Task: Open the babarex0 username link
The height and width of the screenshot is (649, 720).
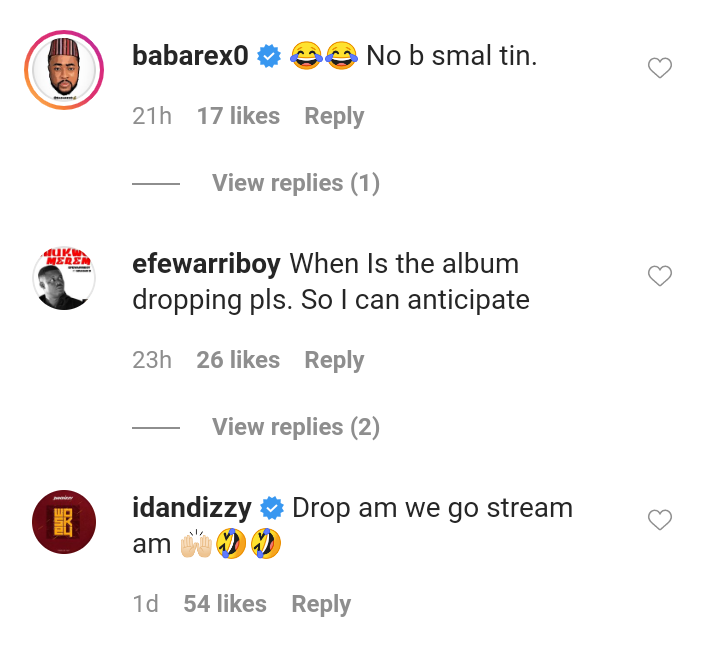Action: [190, 56]
